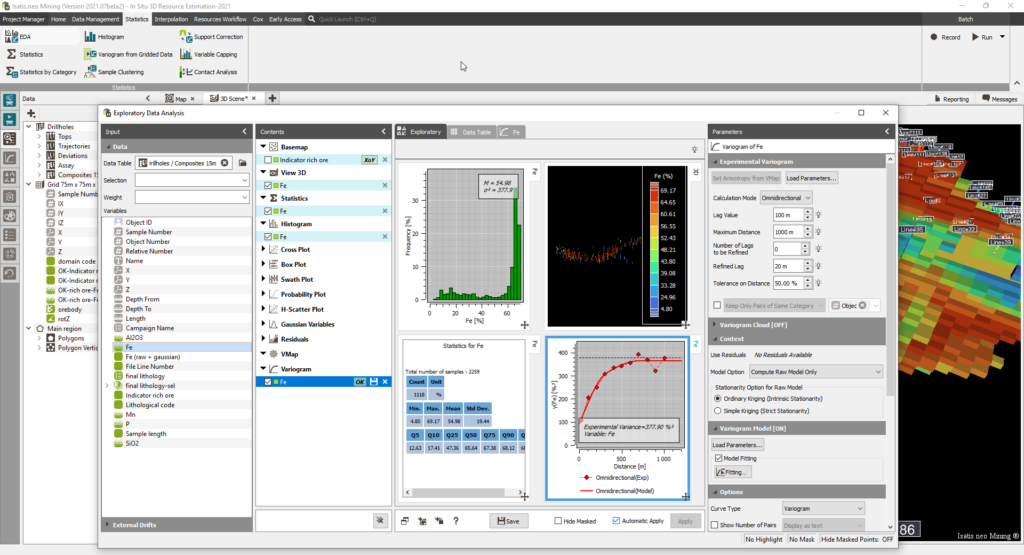Click the Fe color scale legend
The height and width of the screenshot is (555, 1024).
664,245
